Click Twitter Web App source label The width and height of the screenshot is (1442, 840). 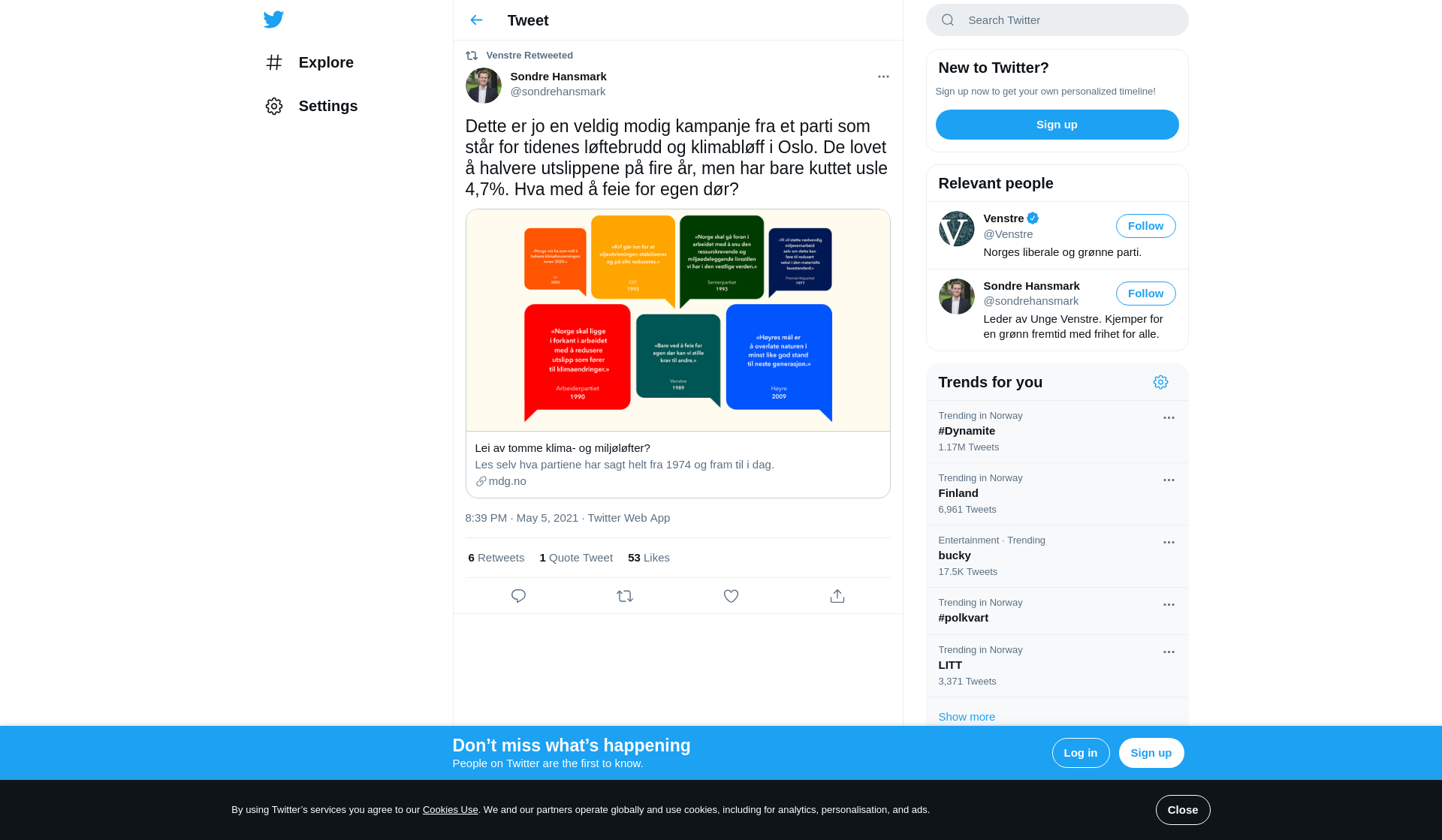coord(629,518)
